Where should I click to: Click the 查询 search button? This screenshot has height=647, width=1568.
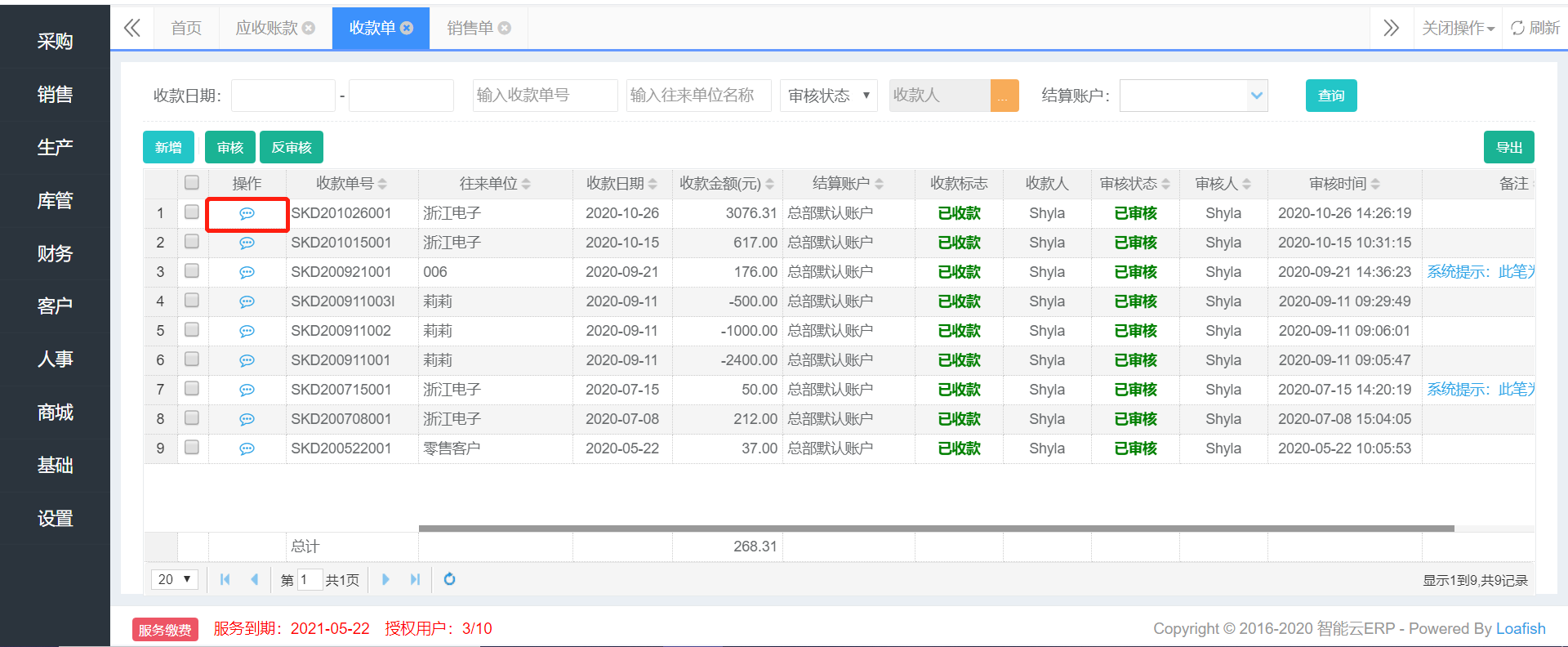click(1331, 96)
